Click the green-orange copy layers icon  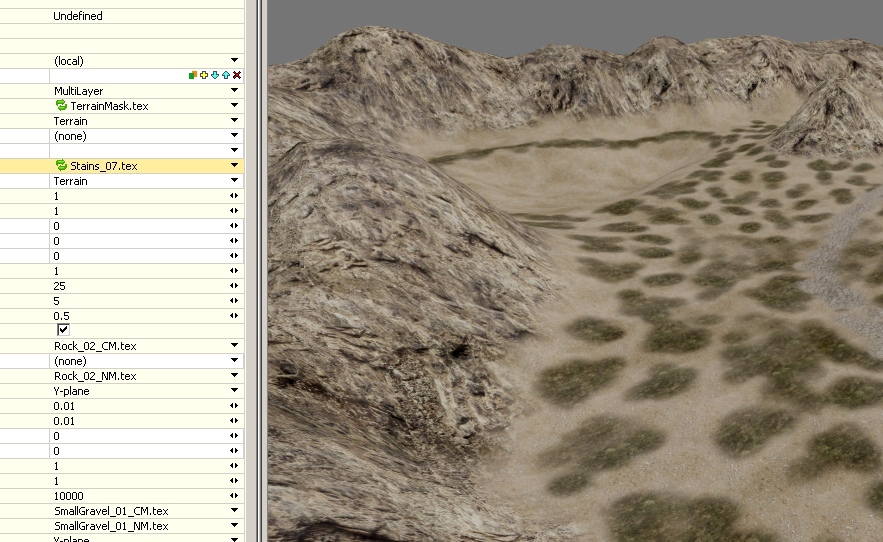193,75
